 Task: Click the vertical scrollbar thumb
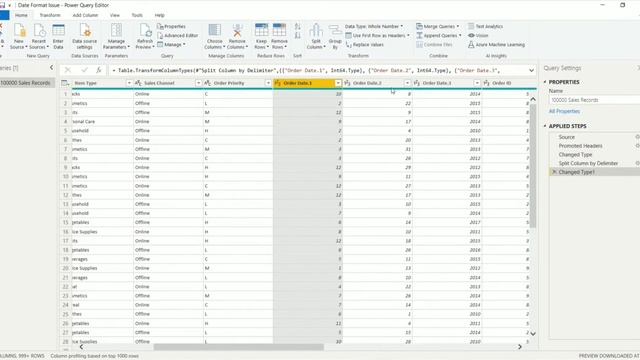[x=533, y=166]
